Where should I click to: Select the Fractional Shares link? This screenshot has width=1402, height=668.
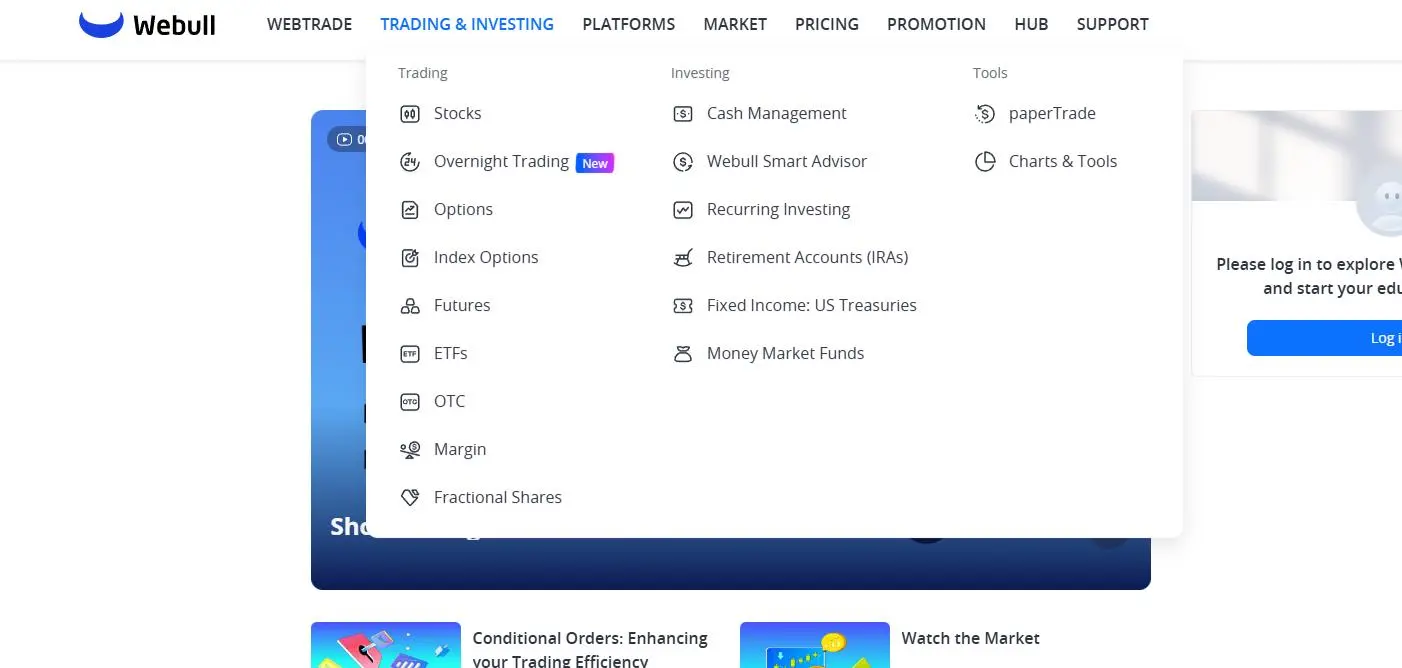[x=498, y=498]
